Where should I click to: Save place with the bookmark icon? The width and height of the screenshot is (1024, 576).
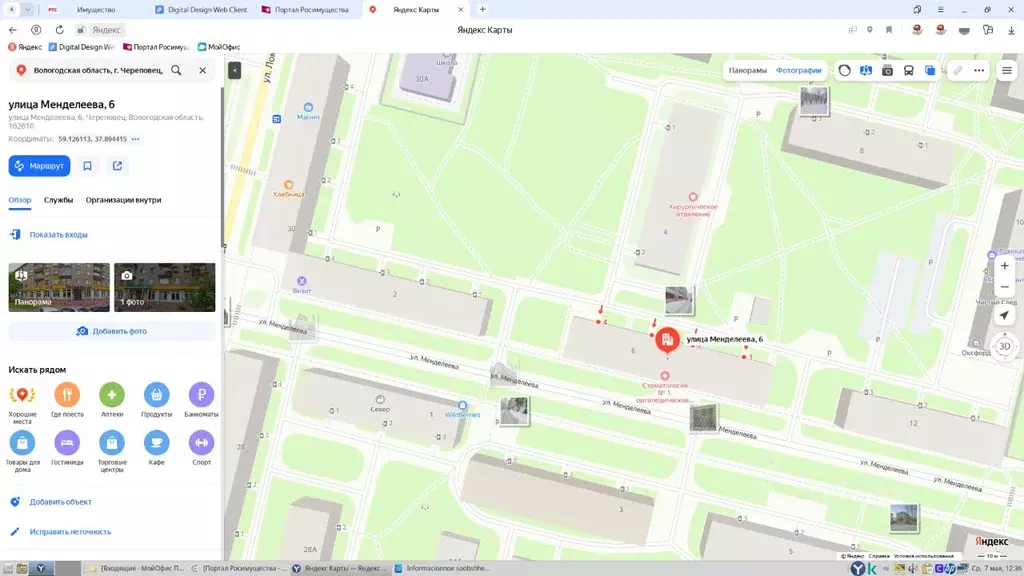pyautogui.click(x=88, y=166)
